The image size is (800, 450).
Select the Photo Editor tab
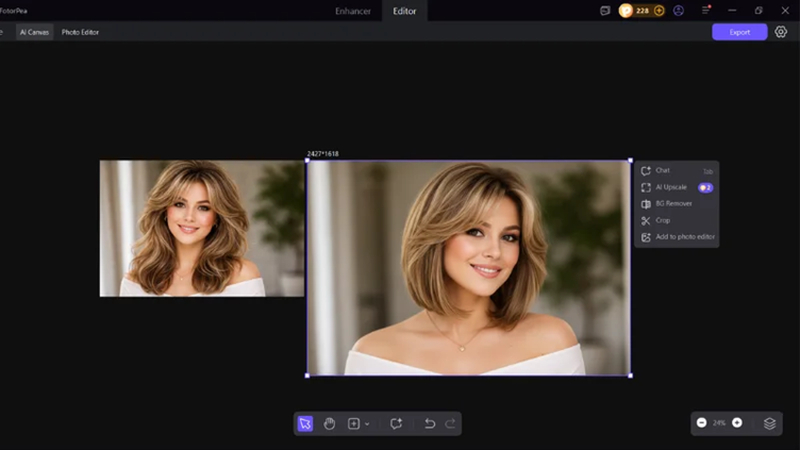point(80,32)
